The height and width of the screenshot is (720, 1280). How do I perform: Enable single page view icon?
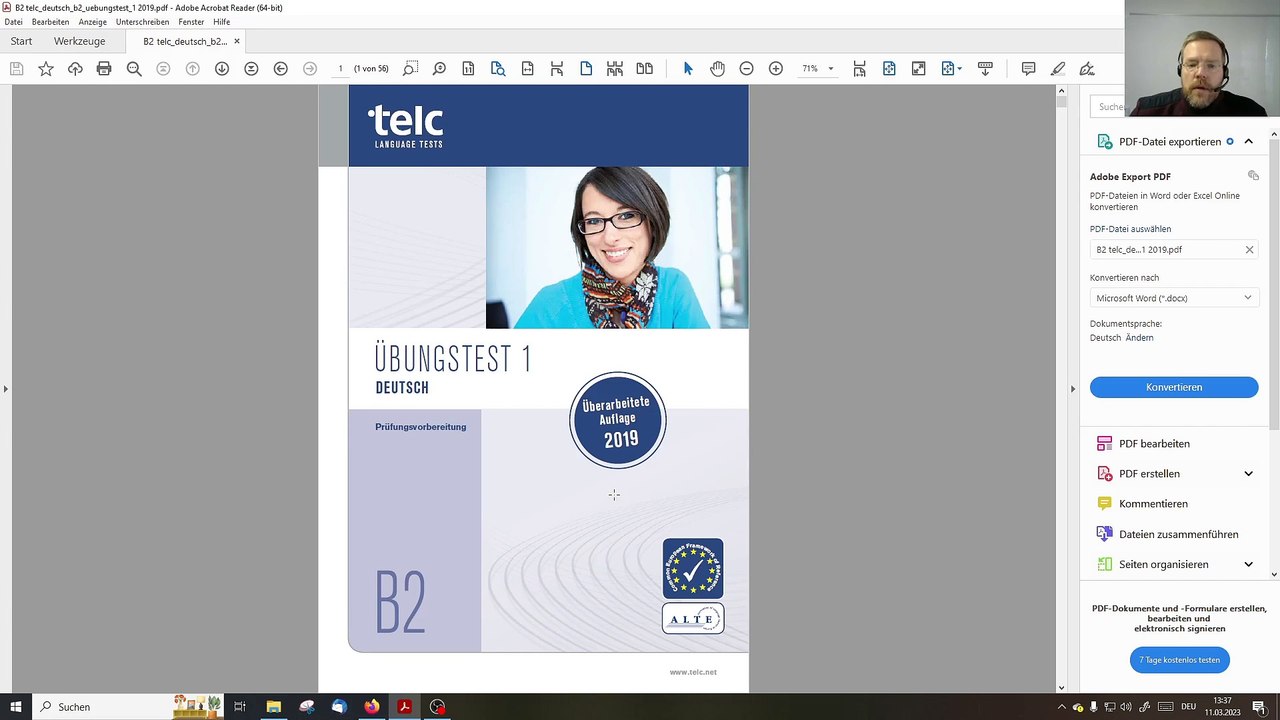coord(586,68)
